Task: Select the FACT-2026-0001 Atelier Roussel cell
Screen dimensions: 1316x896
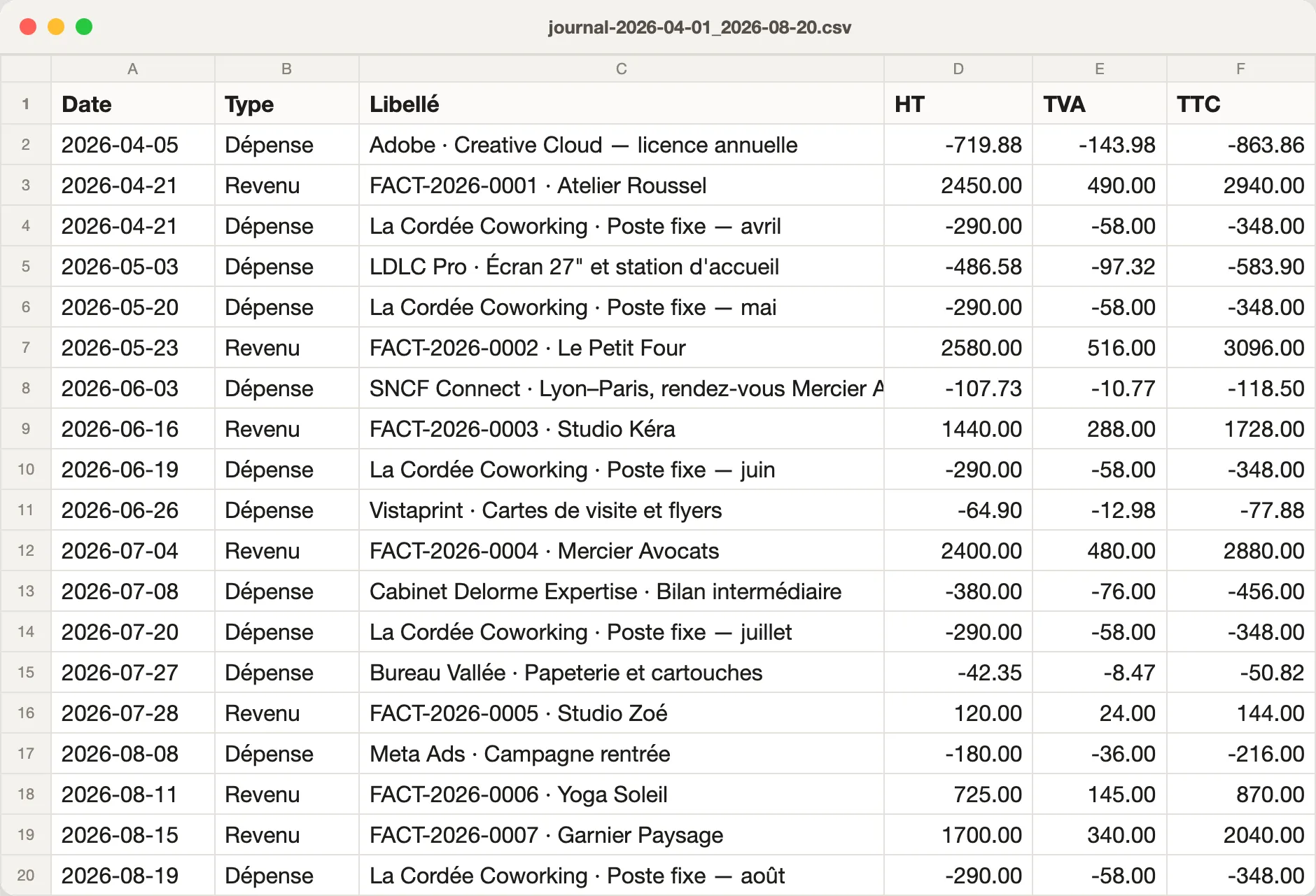Action: click(622, 185)
